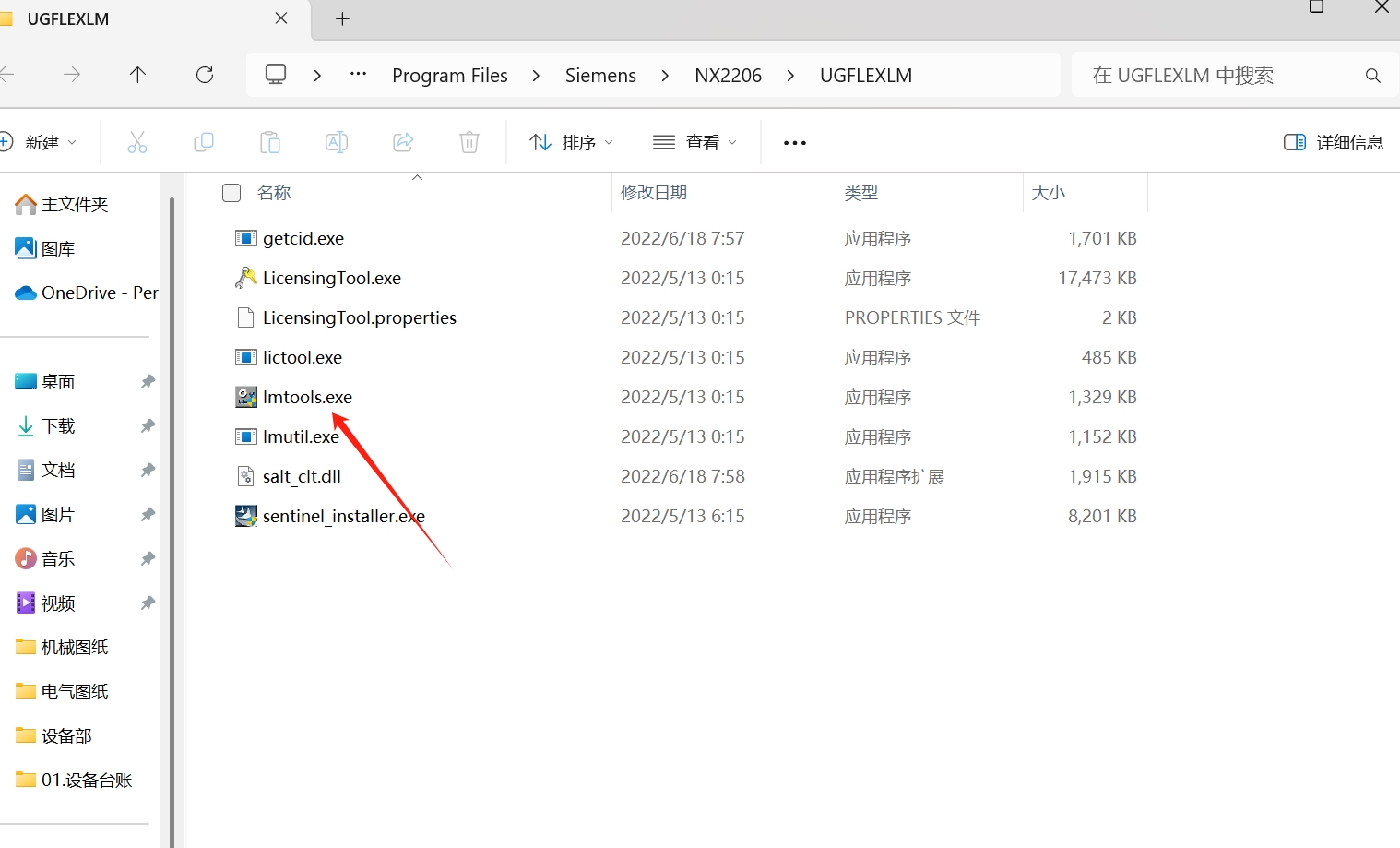This screenshot has width=1400, height=848.
Task: Click the Copy icon in the toolbar
Action: click(203, 141)
